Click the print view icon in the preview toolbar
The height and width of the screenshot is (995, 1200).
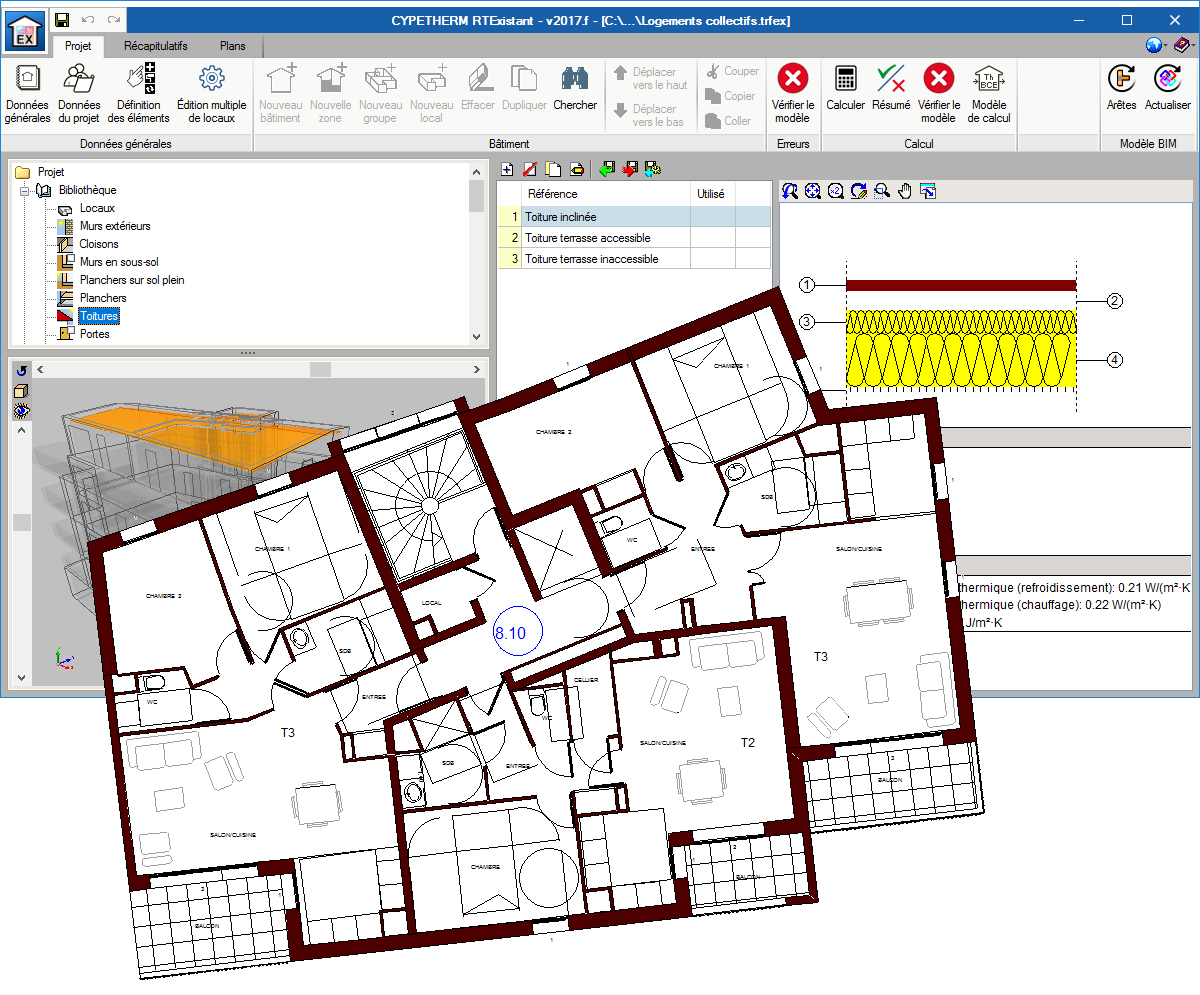coord(928,191)
